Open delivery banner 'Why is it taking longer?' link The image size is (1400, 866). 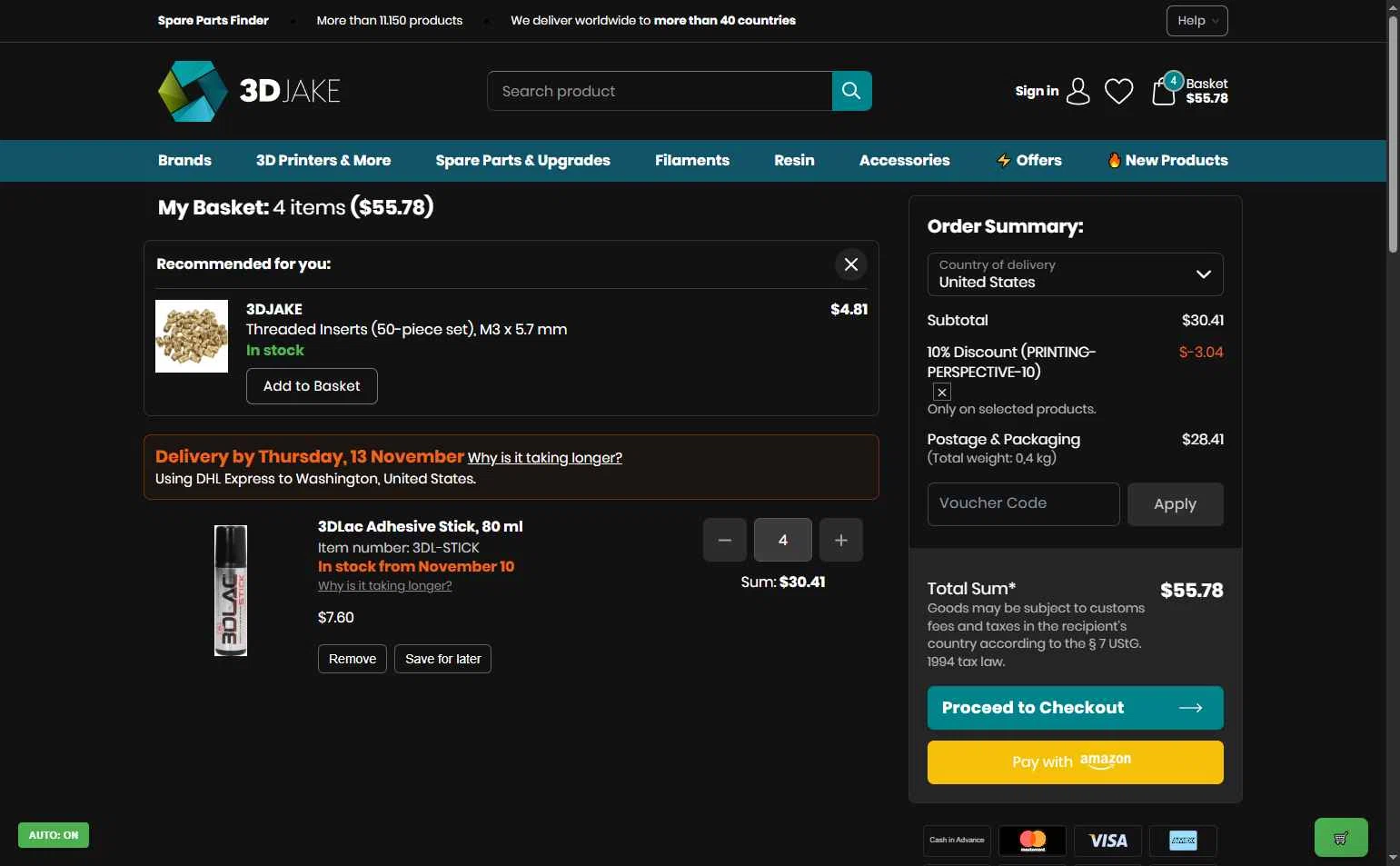pos(545,458)
